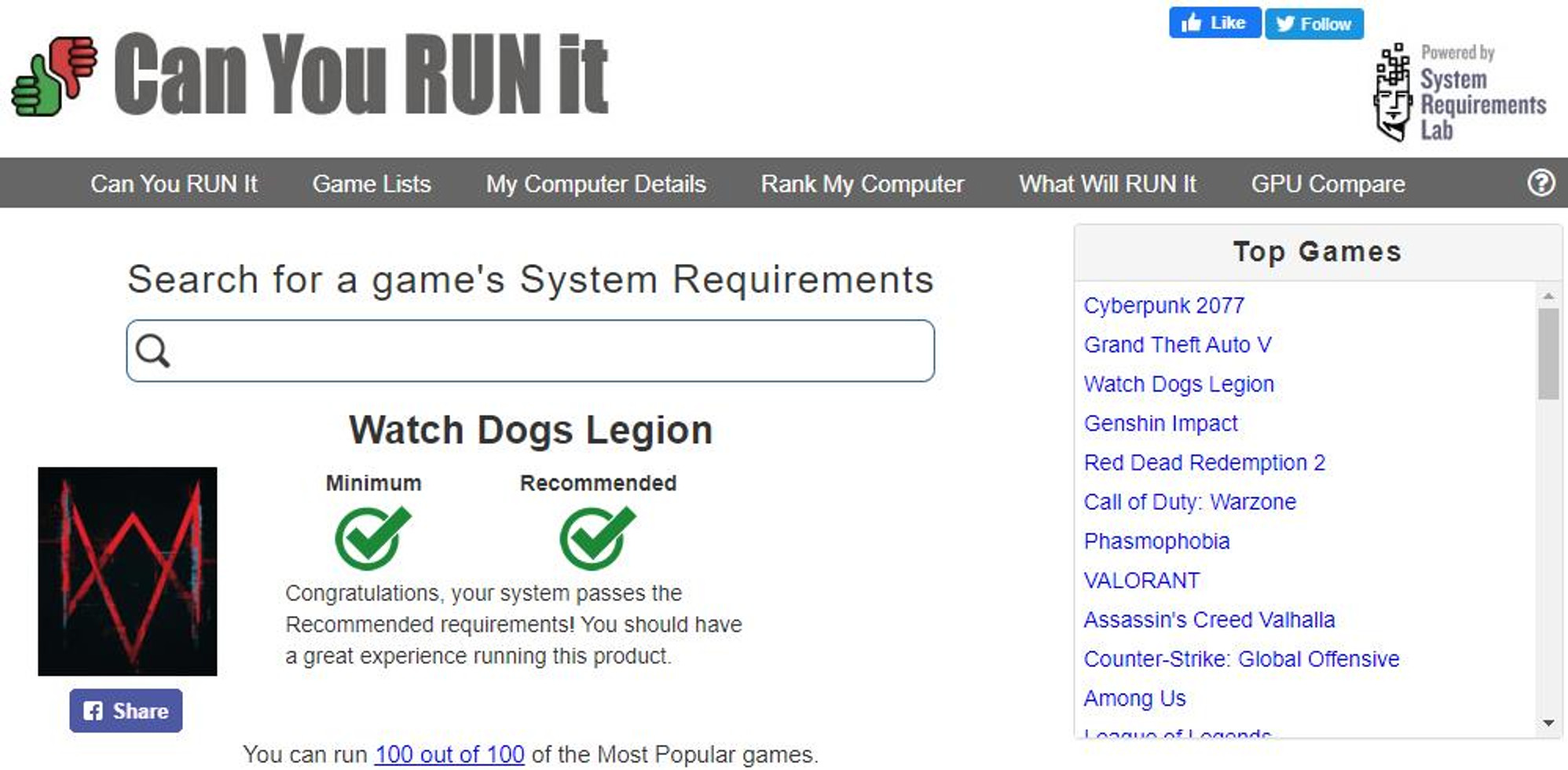Viewport: 1568px width, 770px height.
Task: Open Rank My Computer page
Action: [862, 183]
